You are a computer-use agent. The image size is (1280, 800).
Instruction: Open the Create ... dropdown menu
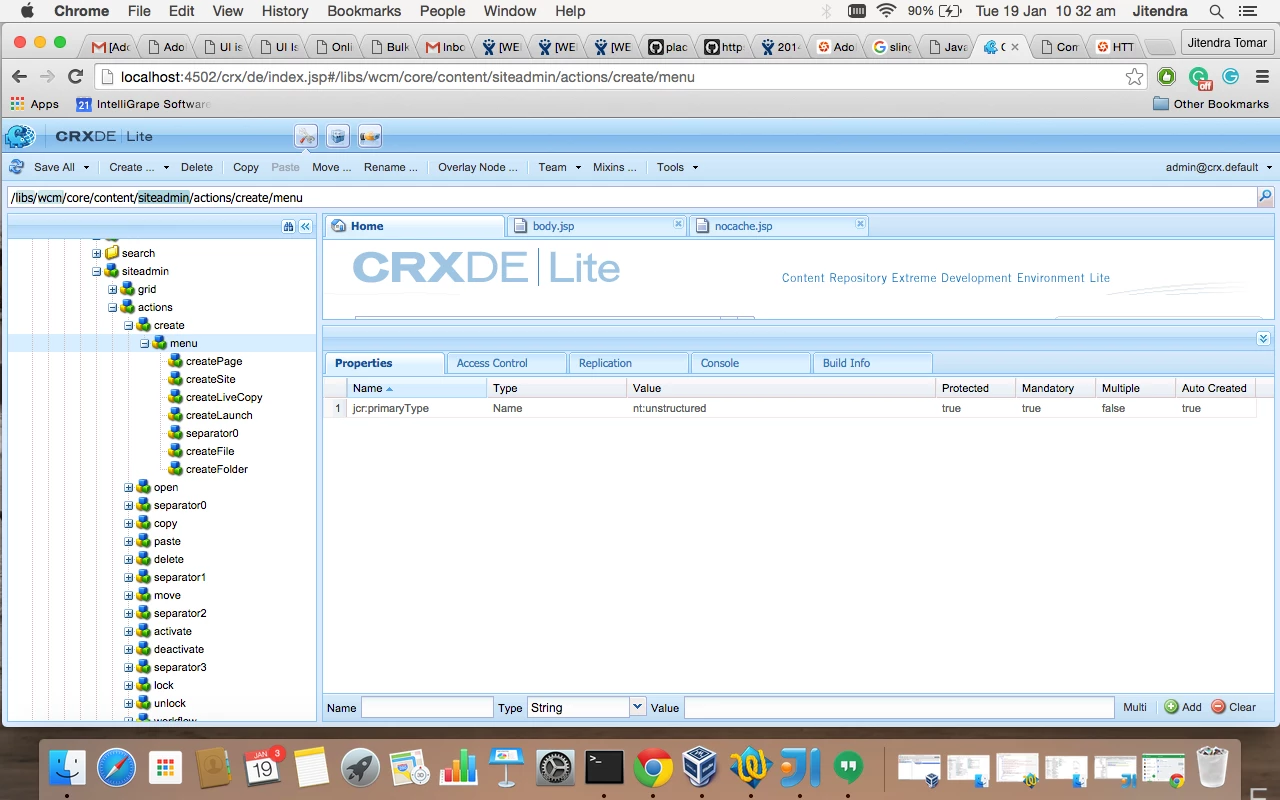point(139,167)
